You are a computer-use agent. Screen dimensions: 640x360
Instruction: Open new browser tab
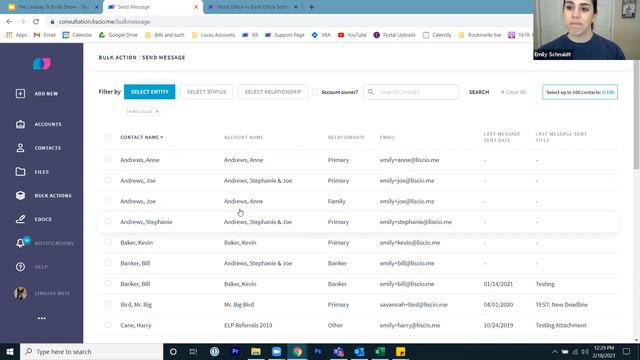pyautogui.click(x=311, y=7)
